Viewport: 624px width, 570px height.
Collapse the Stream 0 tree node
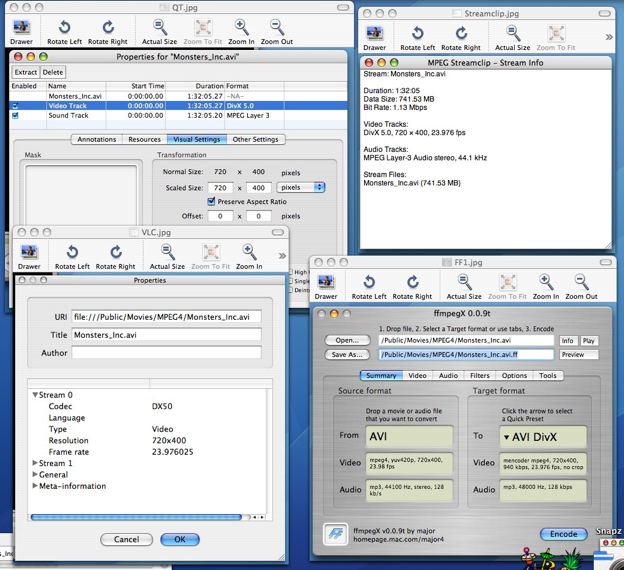pyautogui.click(x=35, y=395)
